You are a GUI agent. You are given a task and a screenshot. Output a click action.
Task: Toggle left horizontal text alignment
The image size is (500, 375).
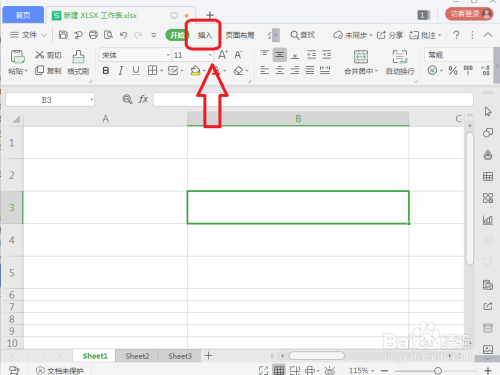(264, 70)
